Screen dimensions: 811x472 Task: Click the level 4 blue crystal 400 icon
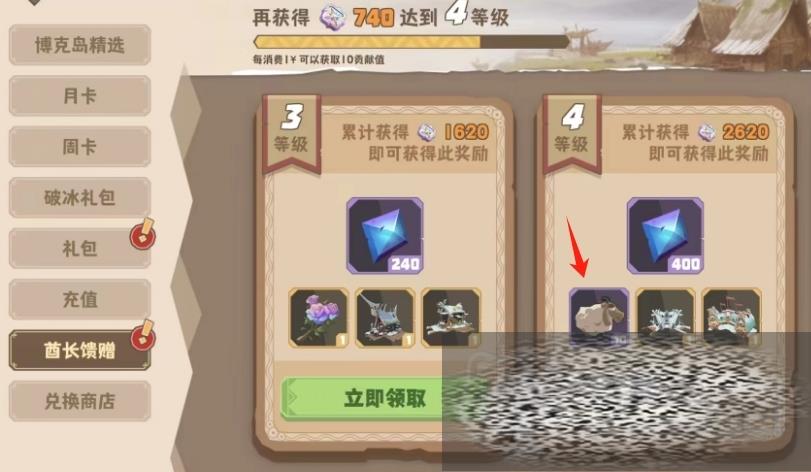pyautogui.click(x=665, y=235)
